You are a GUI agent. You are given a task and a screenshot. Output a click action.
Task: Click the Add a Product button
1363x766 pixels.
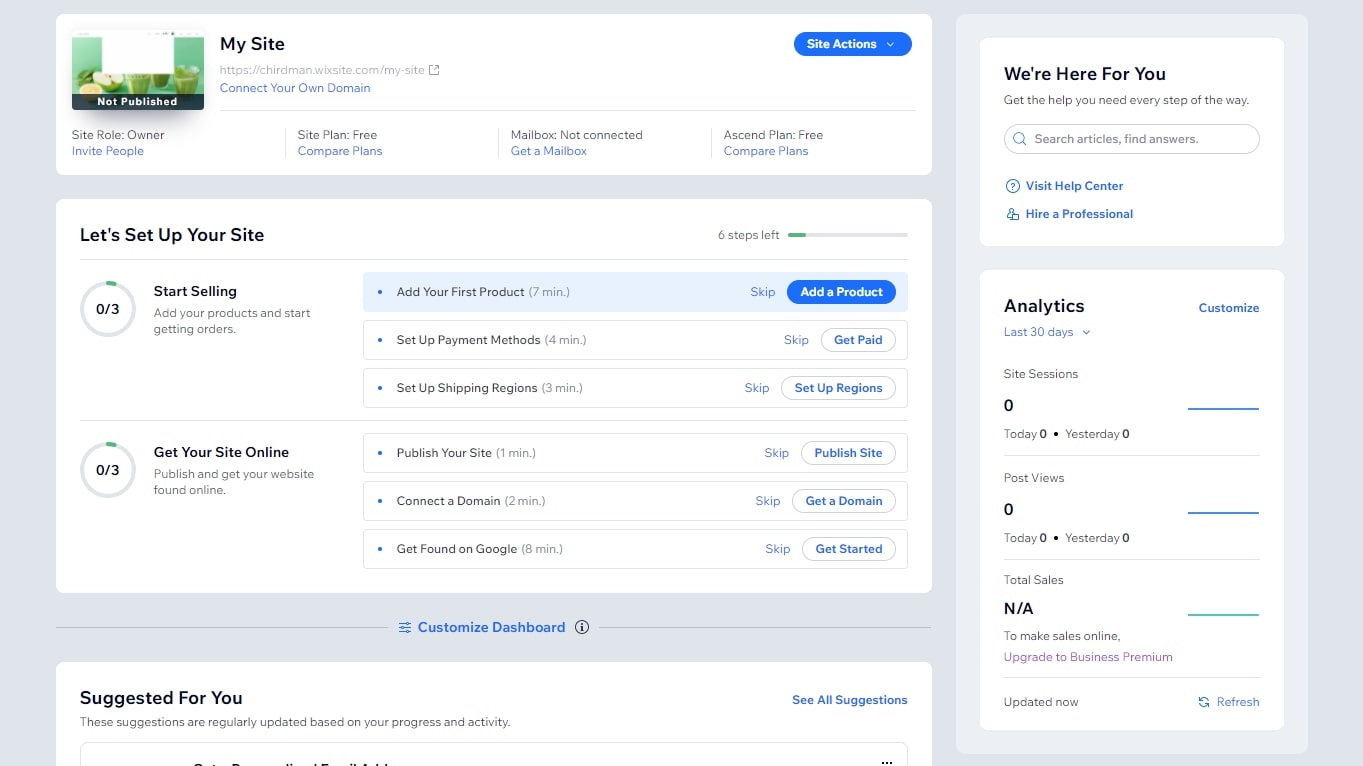841,292
